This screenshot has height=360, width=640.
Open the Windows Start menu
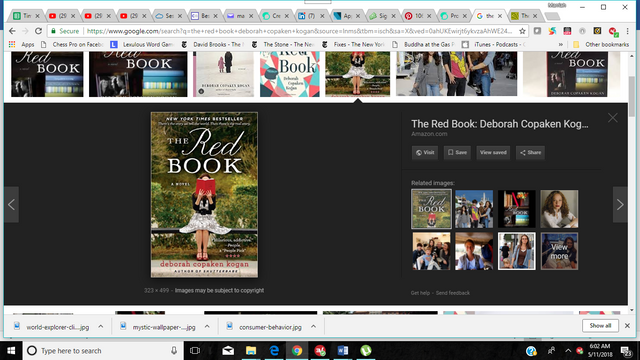(x=11, y=351)
